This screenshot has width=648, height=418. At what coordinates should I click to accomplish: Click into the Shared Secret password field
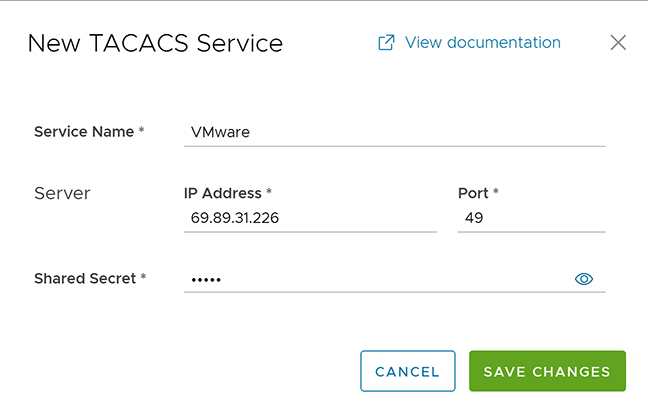point(375,279)
